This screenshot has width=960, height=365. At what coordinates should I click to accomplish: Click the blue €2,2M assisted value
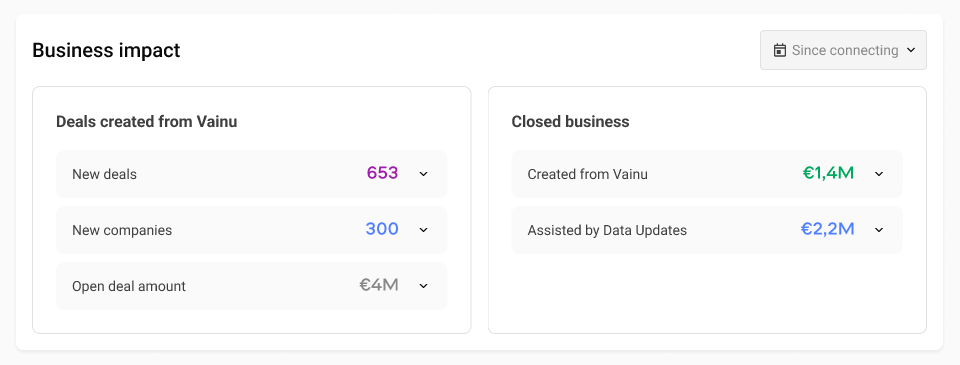828,229
